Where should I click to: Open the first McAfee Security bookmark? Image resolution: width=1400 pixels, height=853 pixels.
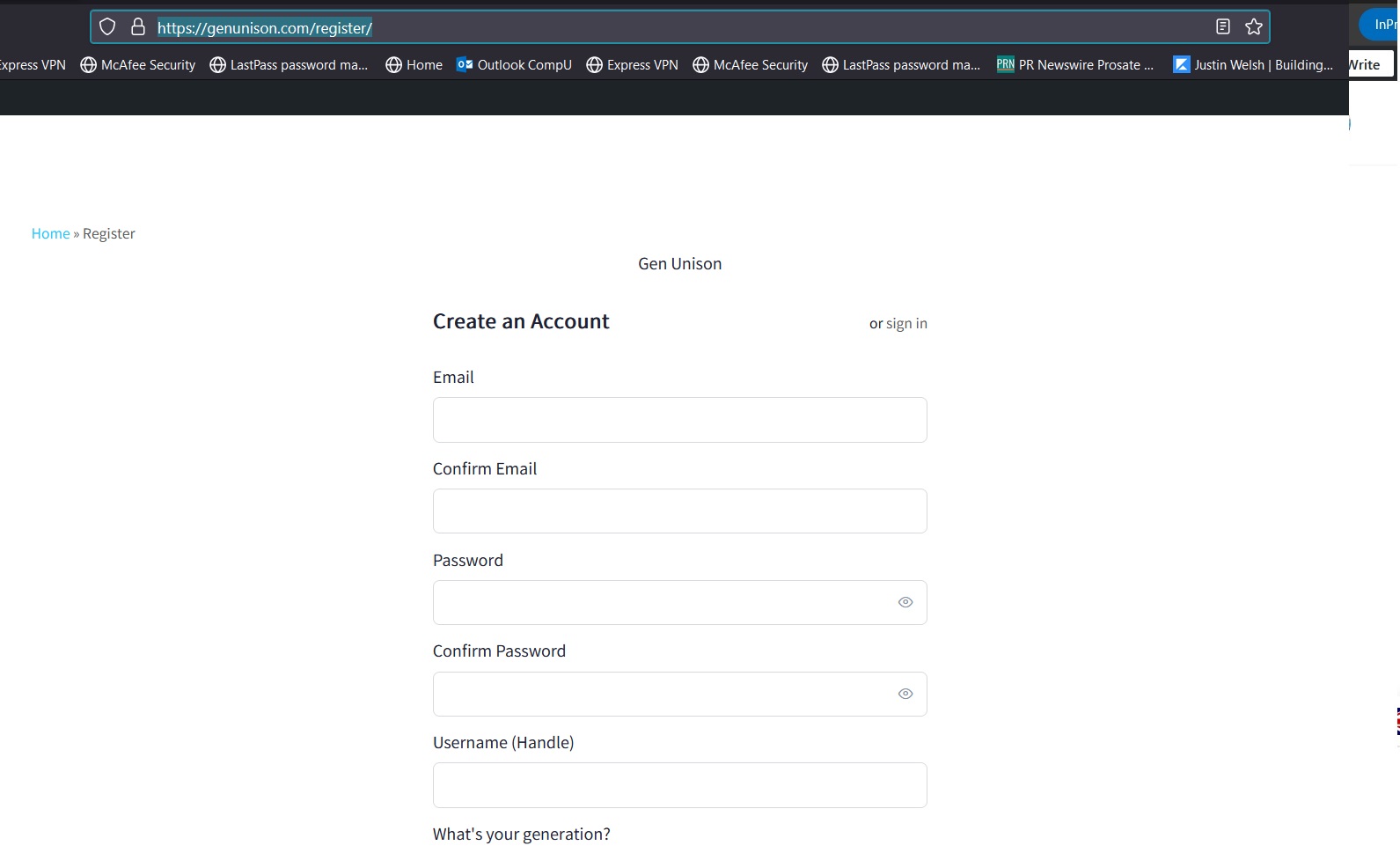pos(138,65)
